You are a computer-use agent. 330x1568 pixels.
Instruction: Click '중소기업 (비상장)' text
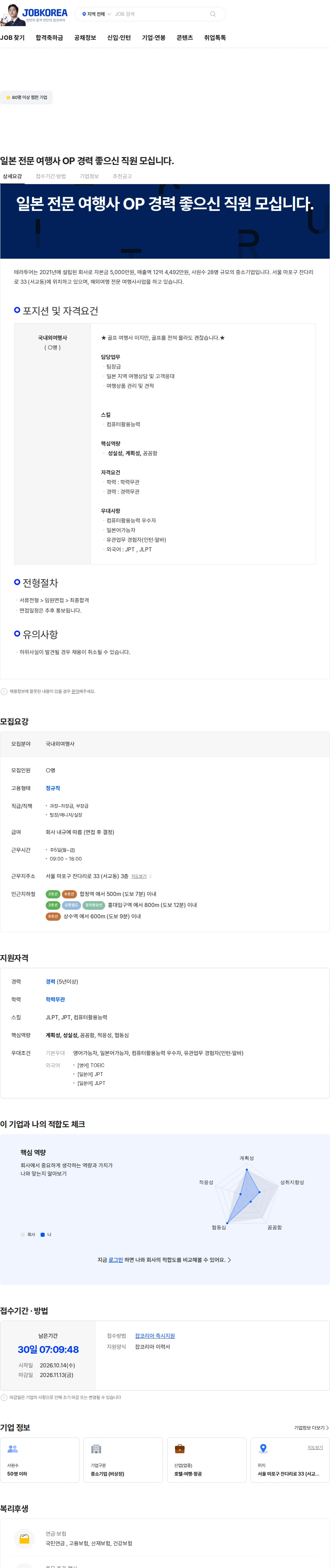point(107,1474)
